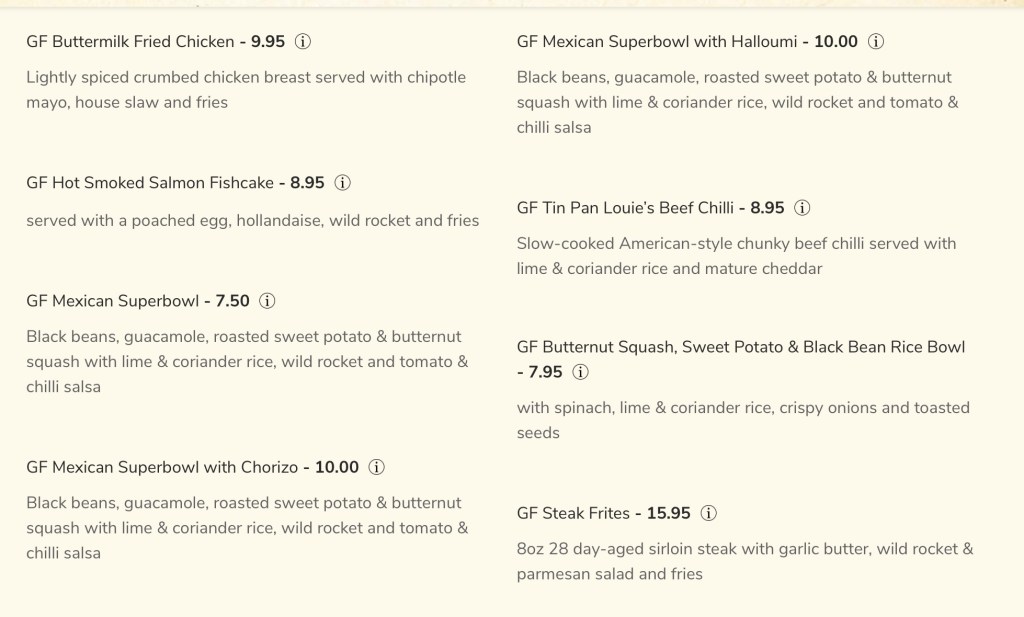Open info icon next to the 7.95 price
The height and width of the screenshot is (617, 1024).
[x=580, y=372]
